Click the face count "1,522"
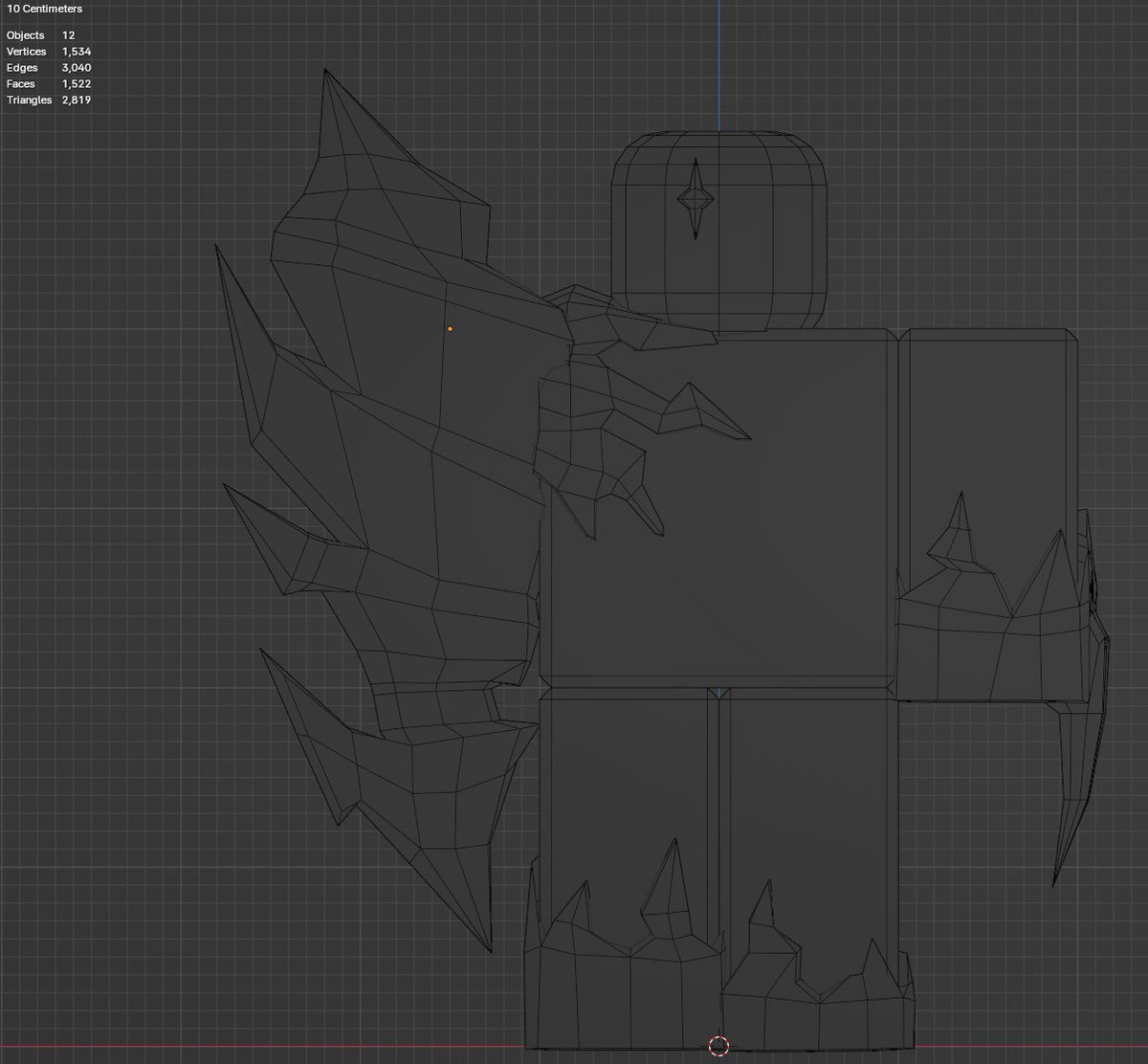Image resolution: width=1148 pixels, height=1064 pixels. click(77, 84)
